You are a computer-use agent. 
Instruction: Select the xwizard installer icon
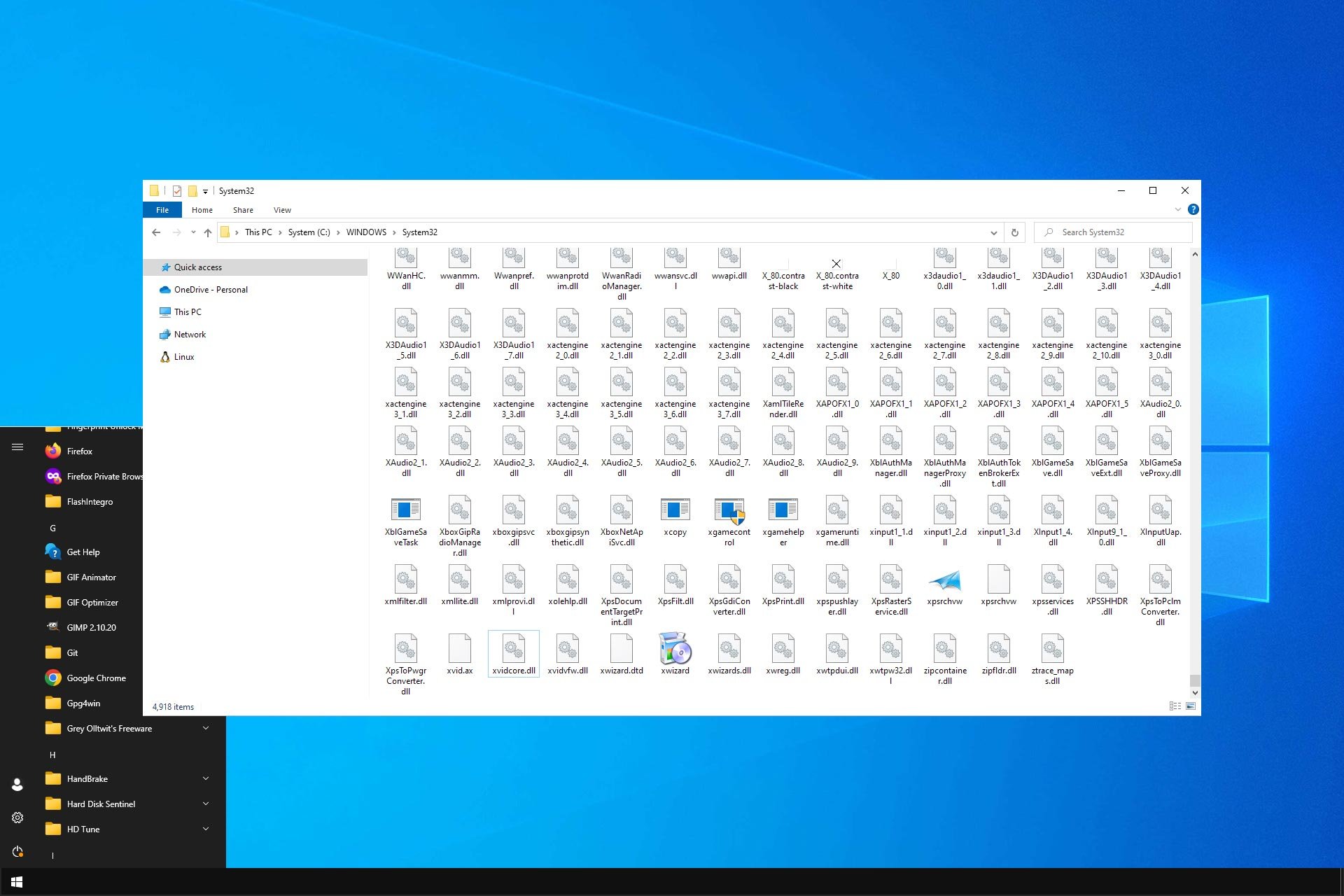coord(675,648)
